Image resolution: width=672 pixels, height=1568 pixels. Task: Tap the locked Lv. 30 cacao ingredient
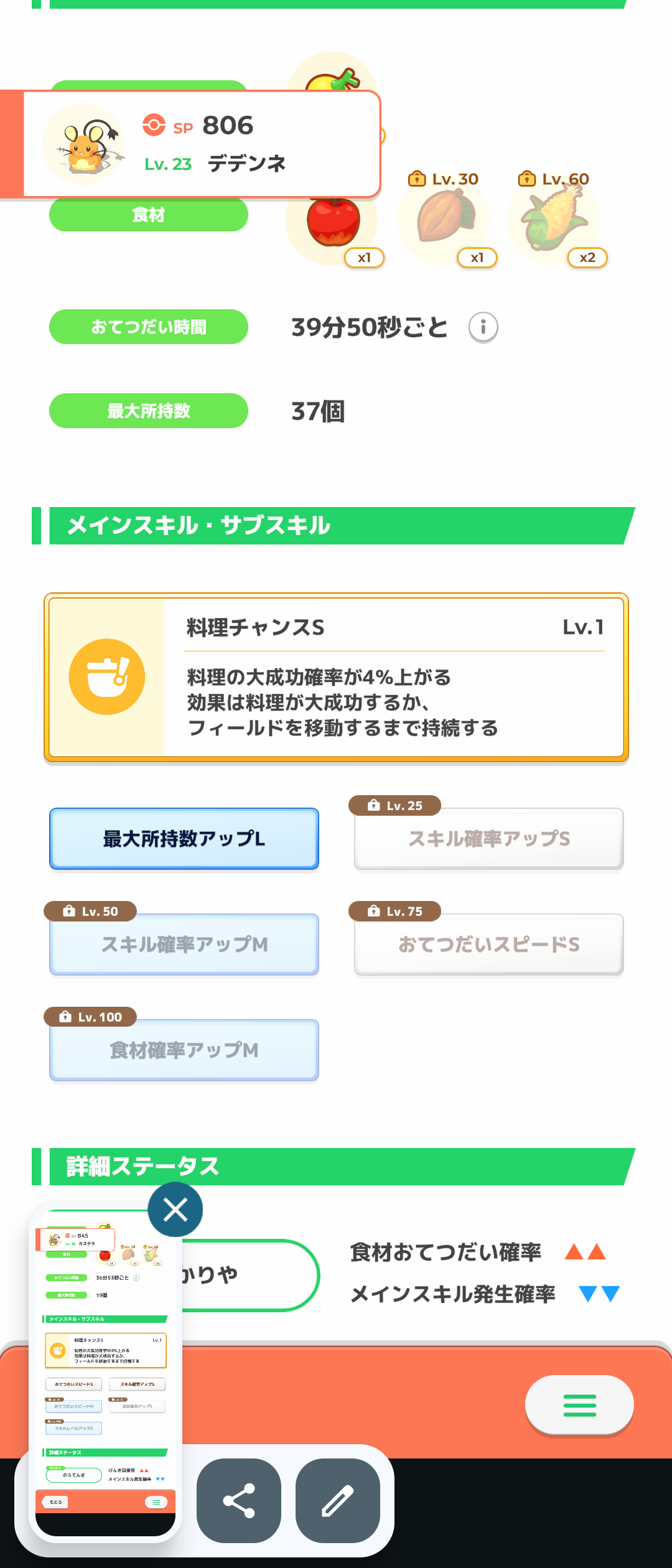coord(444,218)
